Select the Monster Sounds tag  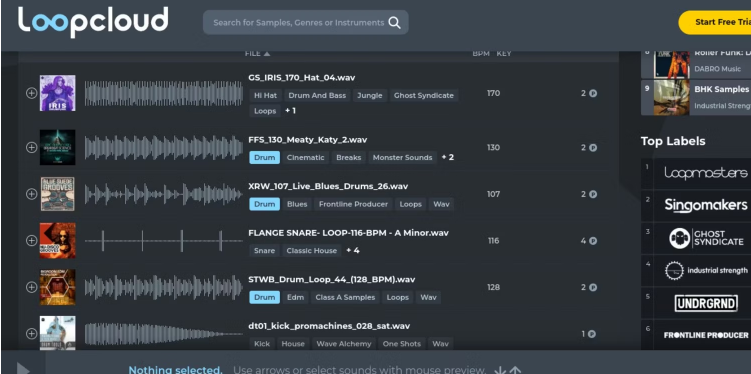pos(402,158)
